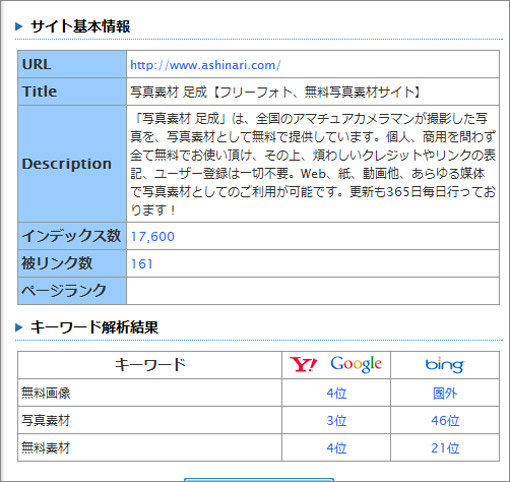This screenshot has height=482, width=510.
Task: Open the 46位 Bing rank for 写真素材
Action: pos(445,421)
